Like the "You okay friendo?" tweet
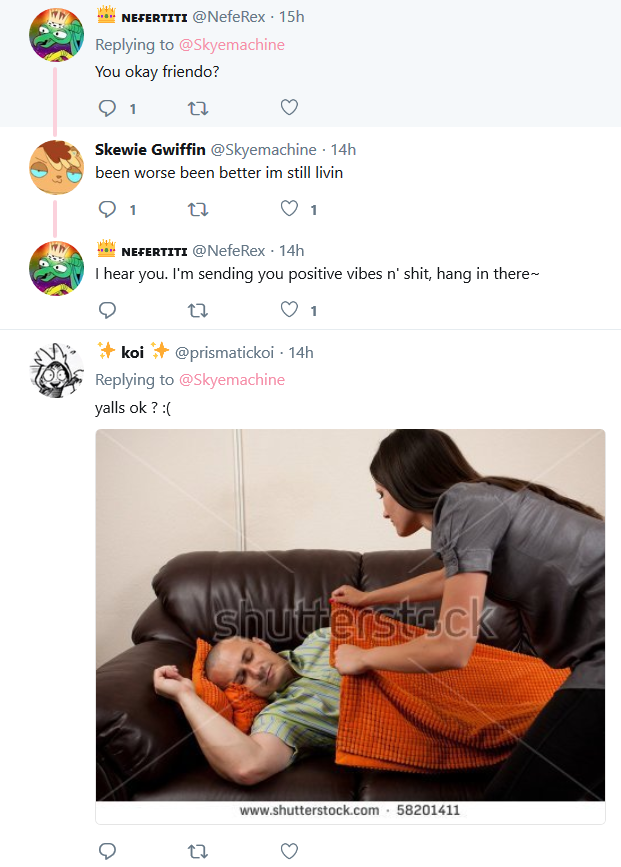 [289, 107]
